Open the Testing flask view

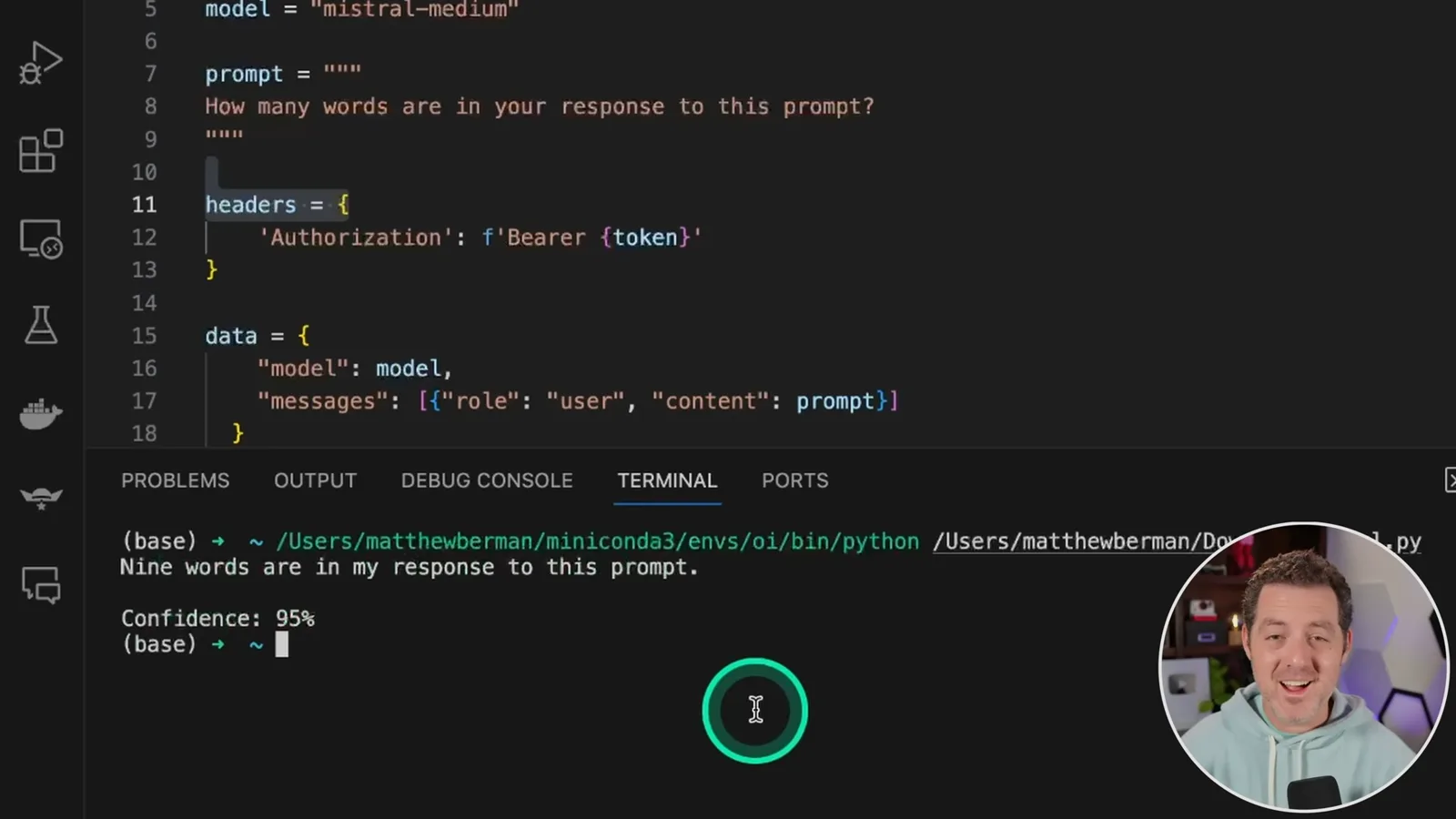pyautogui.click(x=40, y=325)
